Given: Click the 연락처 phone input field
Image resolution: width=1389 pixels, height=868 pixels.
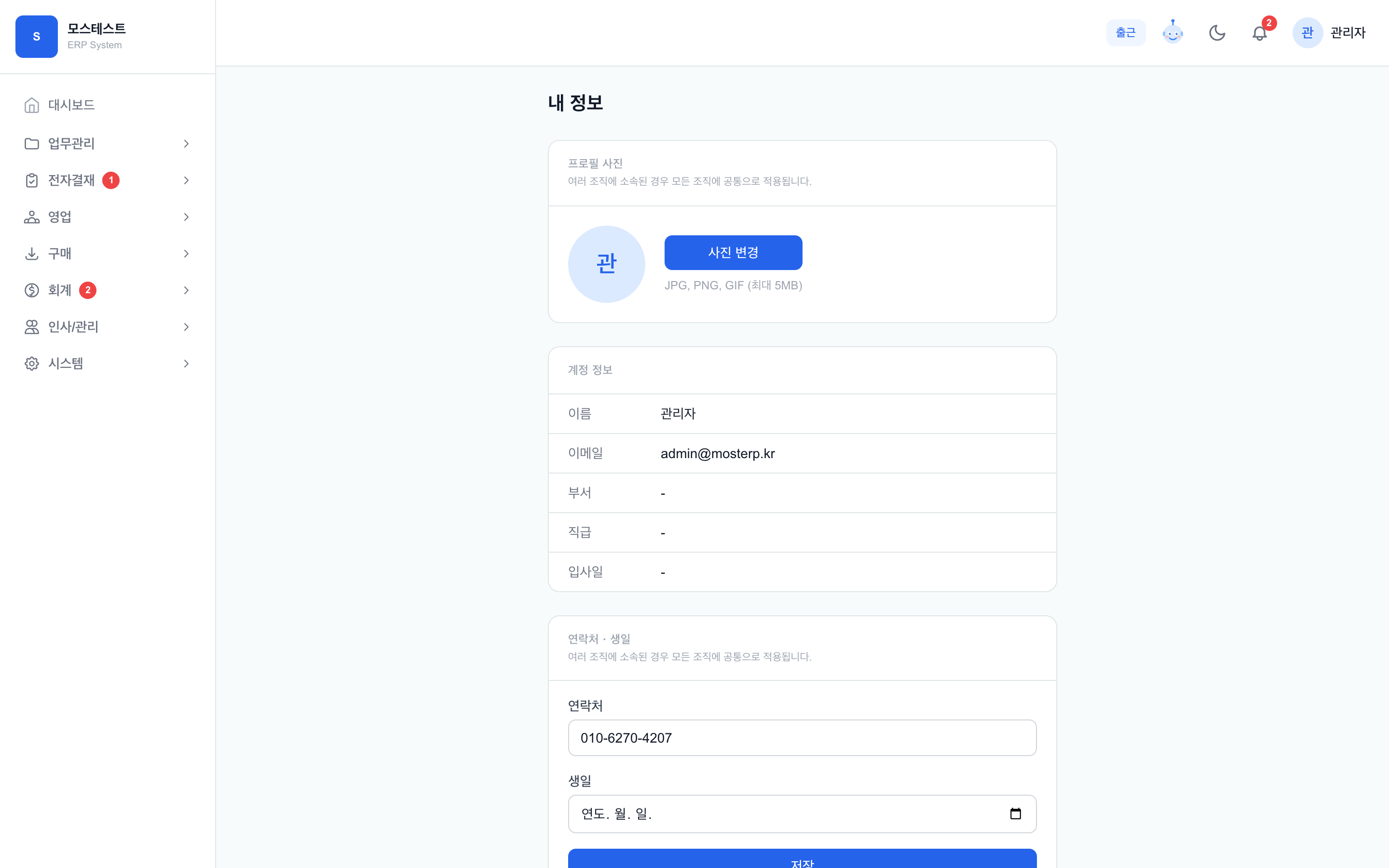Looking at the screenshot, I should [802, 738].
